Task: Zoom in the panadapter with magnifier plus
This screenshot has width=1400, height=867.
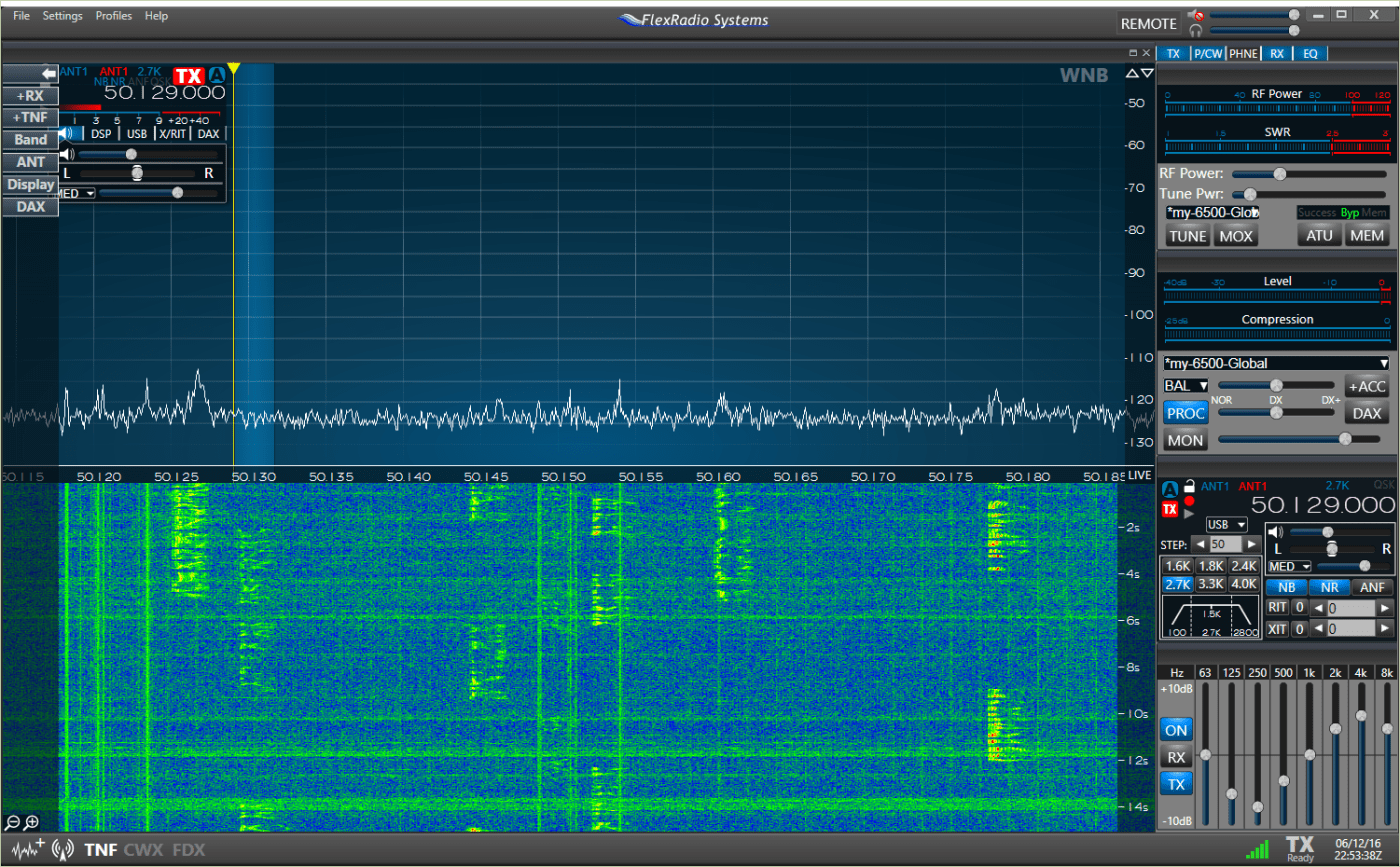Action: (31, 822)
